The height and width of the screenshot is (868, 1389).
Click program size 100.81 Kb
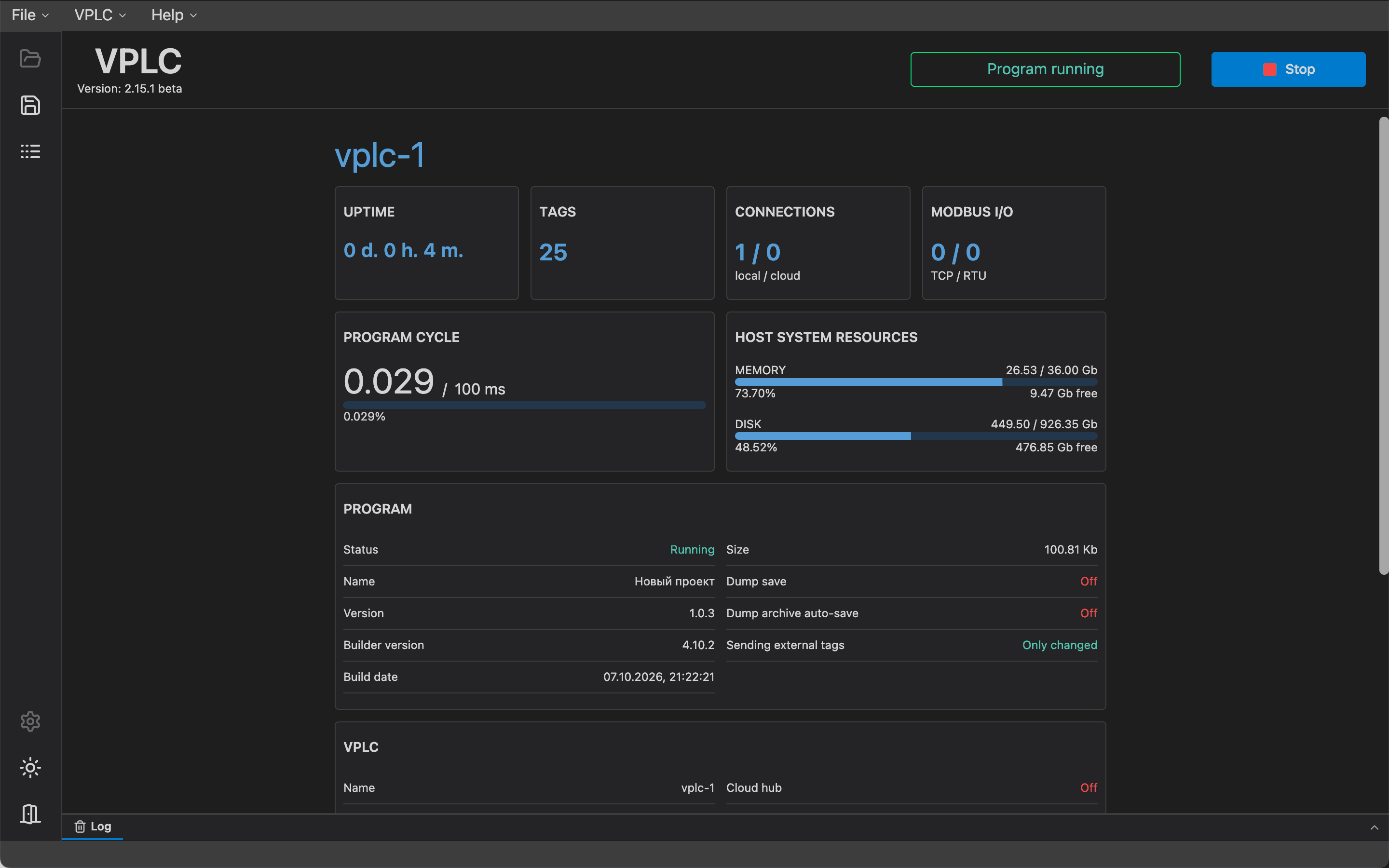tap(1071, 549)
